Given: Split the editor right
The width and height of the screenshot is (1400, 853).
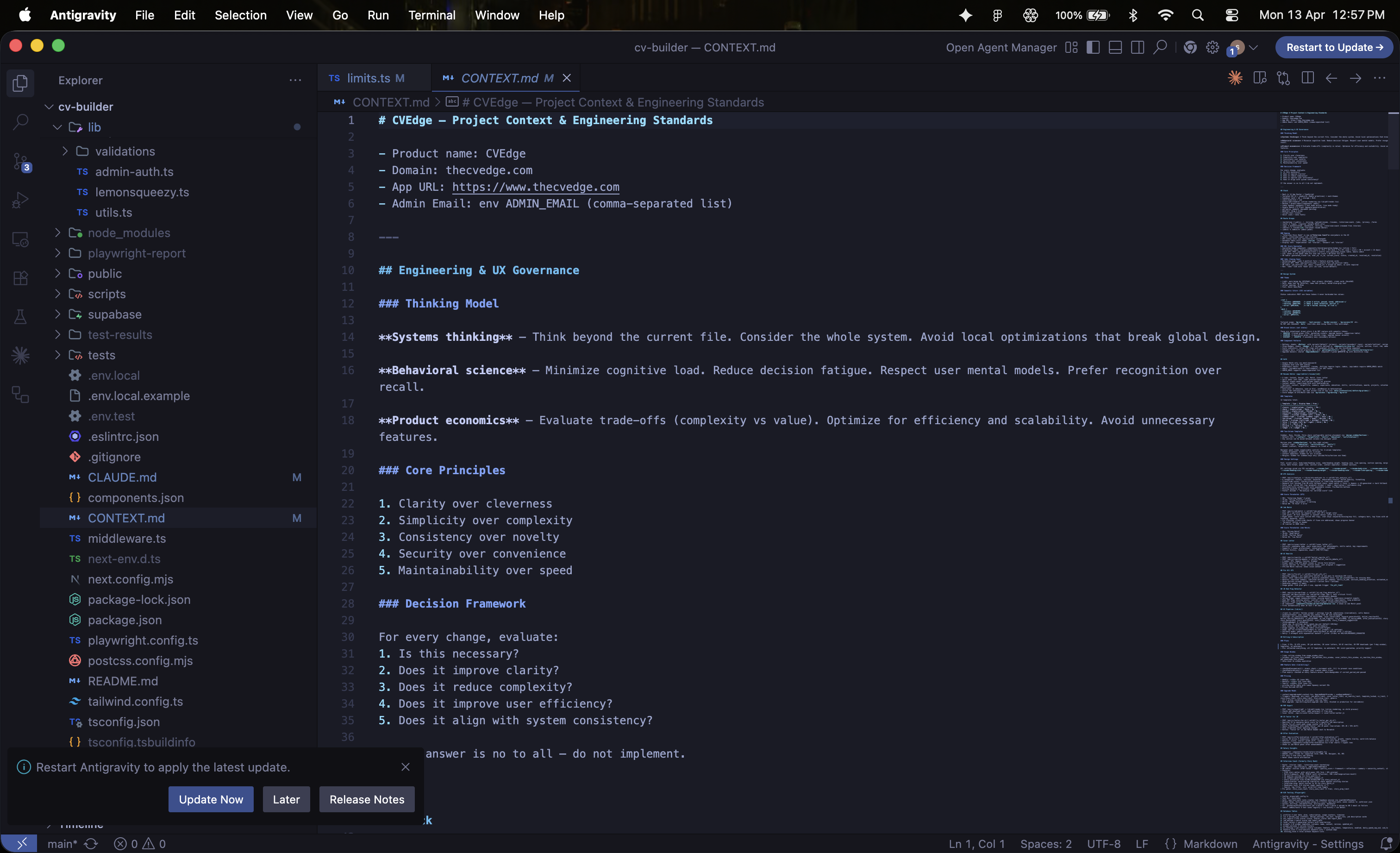Looking at the screenshot, I should [x=1307, y=78].
